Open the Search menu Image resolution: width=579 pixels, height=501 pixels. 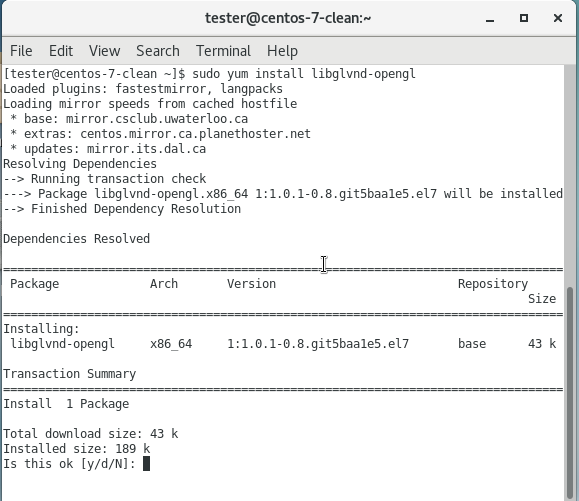158,51
